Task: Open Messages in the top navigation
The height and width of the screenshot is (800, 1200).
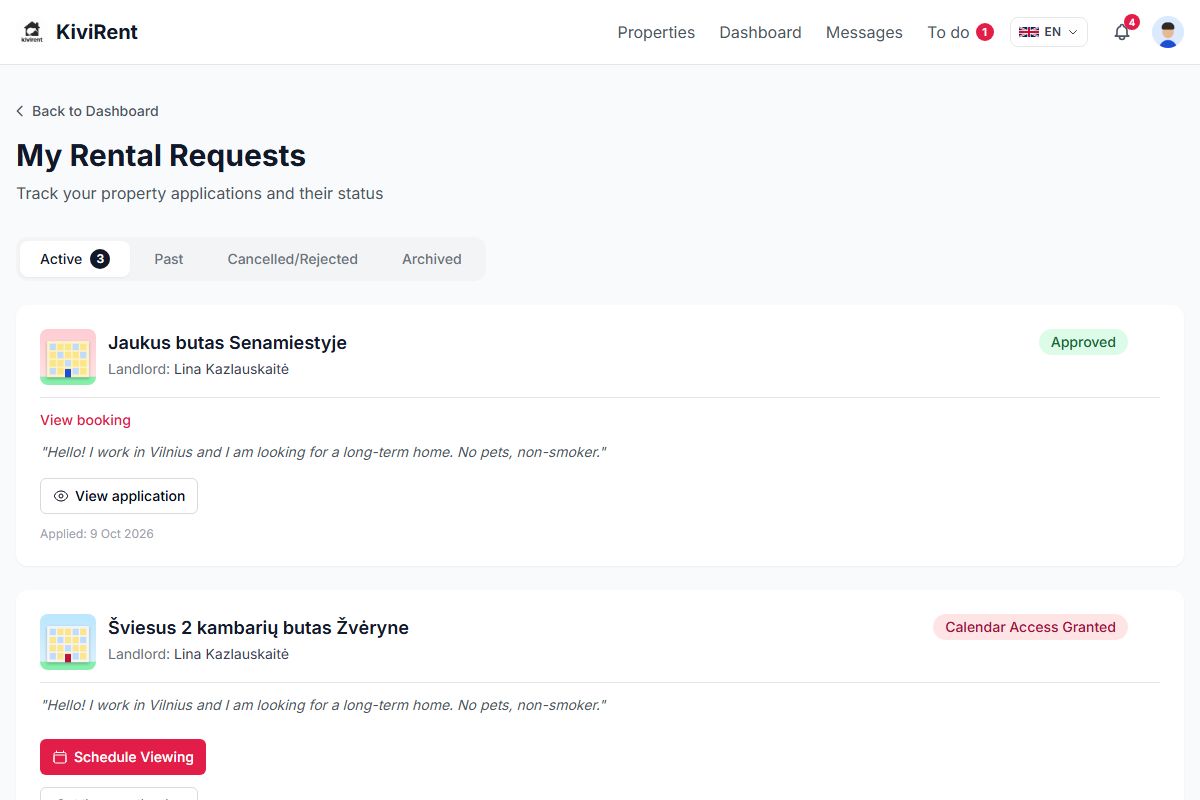Action: [x=864, y=32]
